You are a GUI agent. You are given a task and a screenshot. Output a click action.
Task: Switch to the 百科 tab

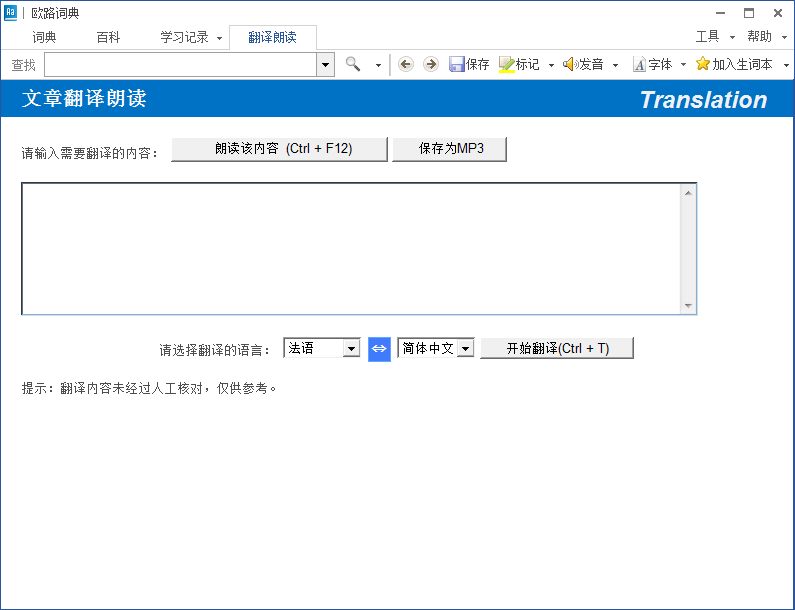(x=108, y=37)
